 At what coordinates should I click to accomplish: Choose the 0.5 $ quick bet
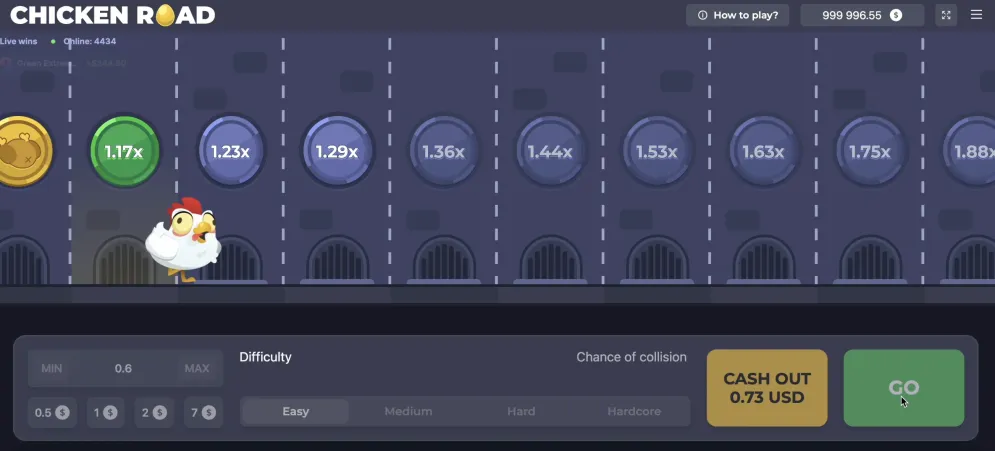coord(52,413)
